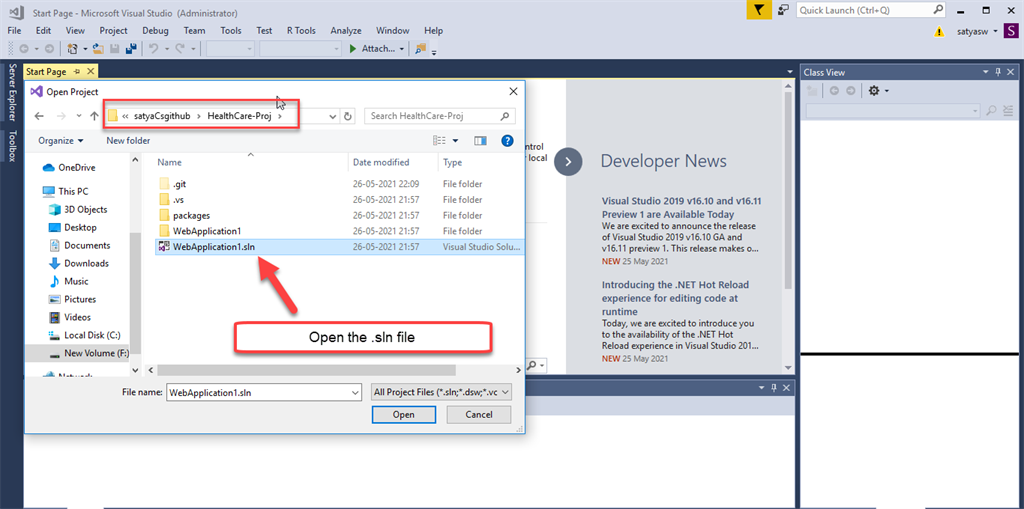Refresh the HealthCare-Proj folder listing

point(348,116)
